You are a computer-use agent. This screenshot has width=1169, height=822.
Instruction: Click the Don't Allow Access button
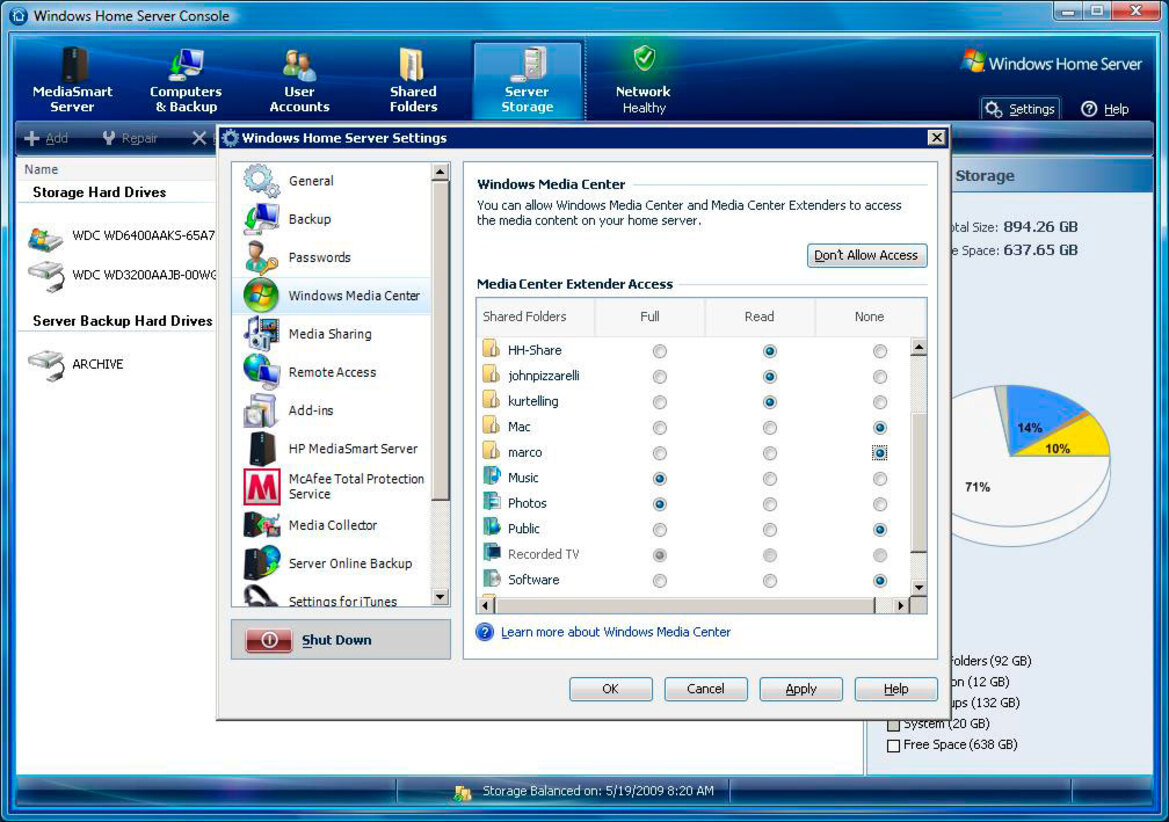coord(867,255)
